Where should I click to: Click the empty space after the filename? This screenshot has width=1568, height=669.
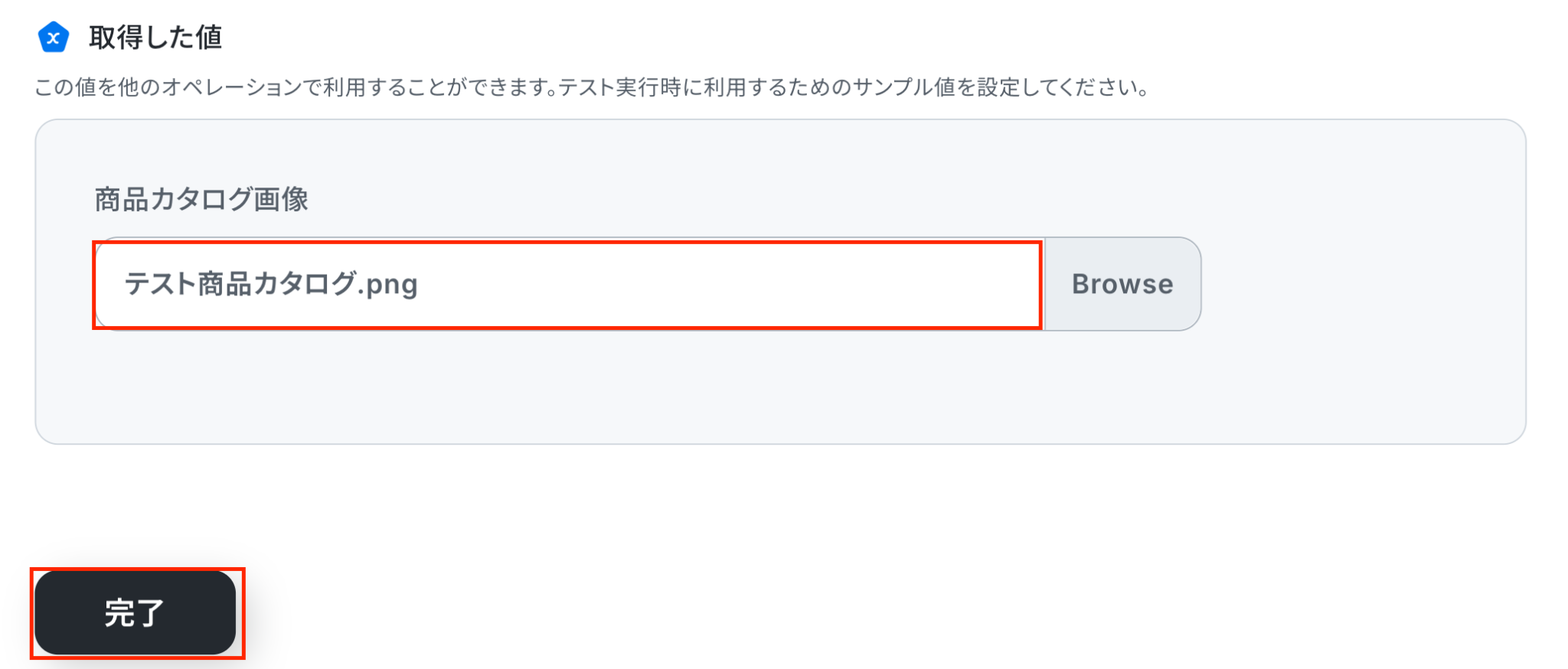(727, 284)
